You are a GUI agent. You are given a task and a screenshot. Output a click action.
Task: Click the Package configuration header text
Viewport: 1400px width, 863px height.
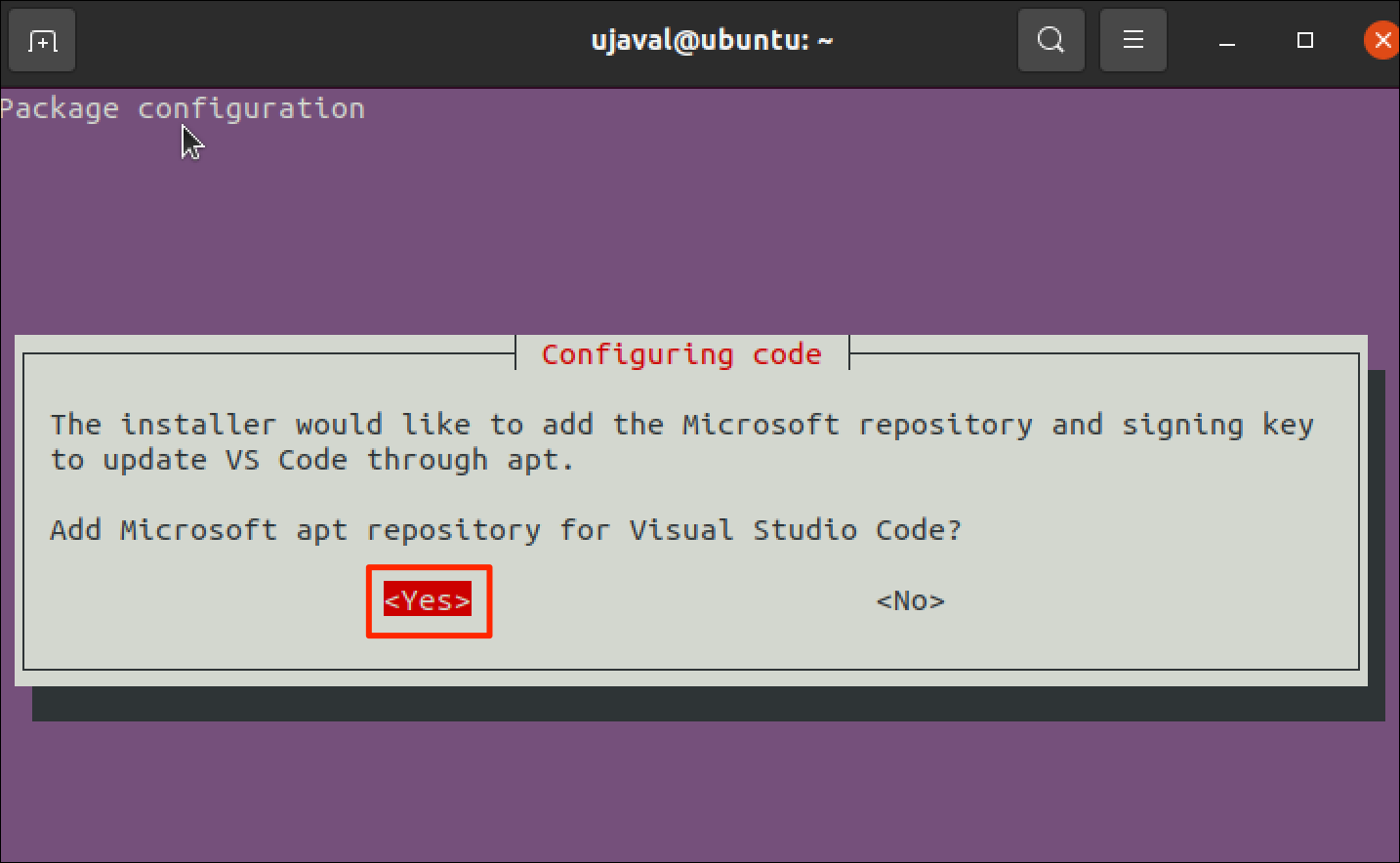tap(183, 108)
